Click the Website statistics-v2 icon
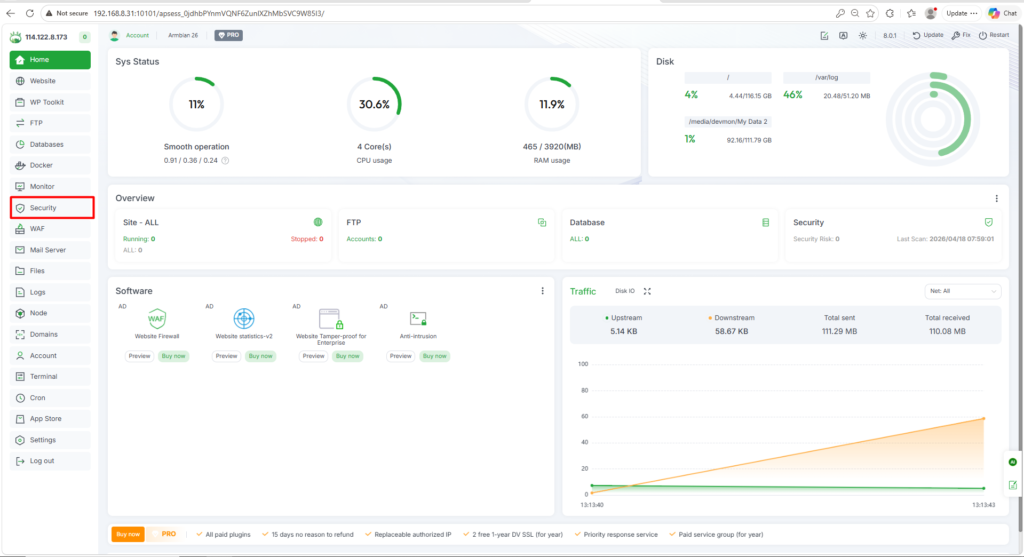 point(244,319)
